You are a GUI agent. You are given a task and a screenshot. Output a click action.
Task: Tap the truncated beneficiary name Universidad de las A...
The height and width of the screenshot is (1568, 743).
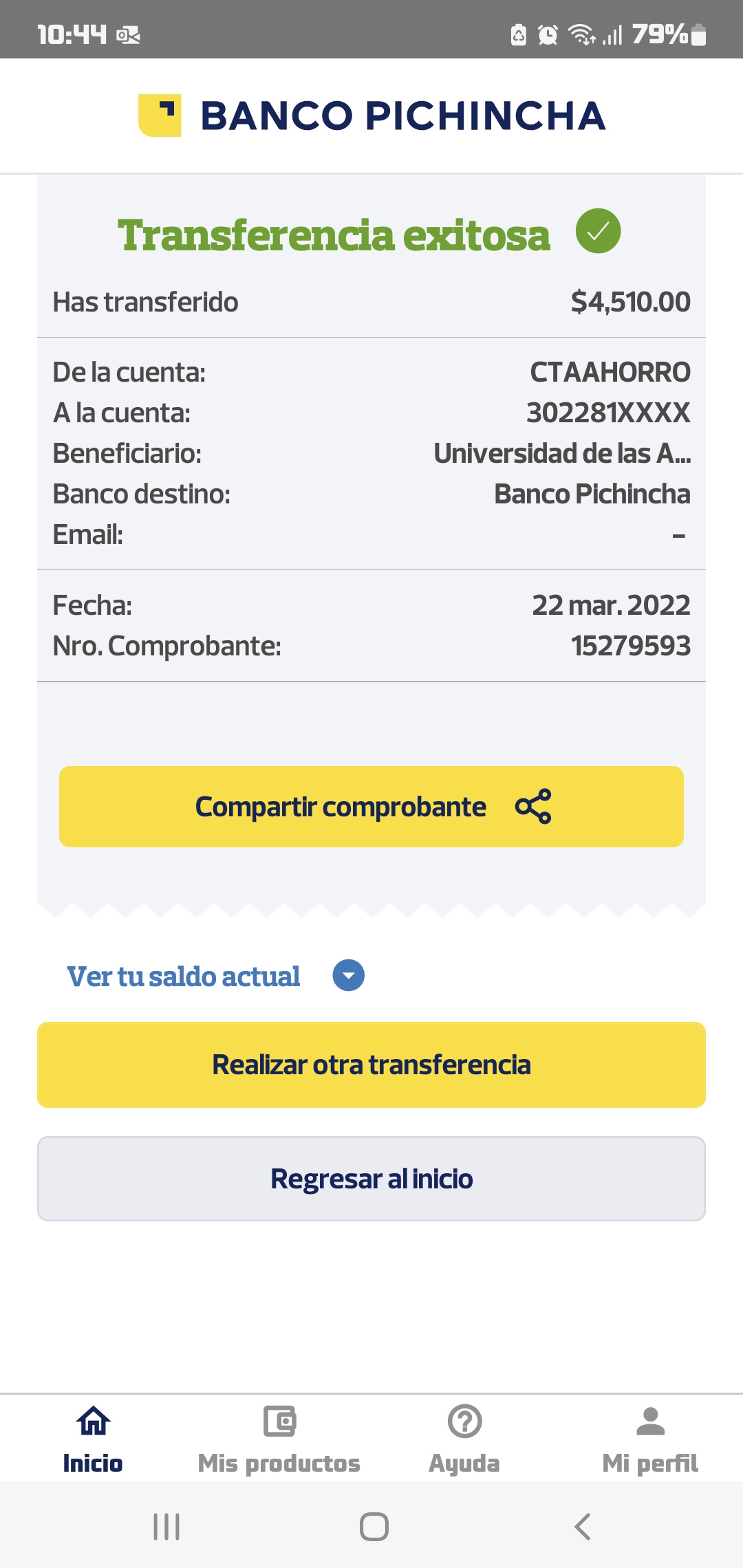(x=562, y=454)
